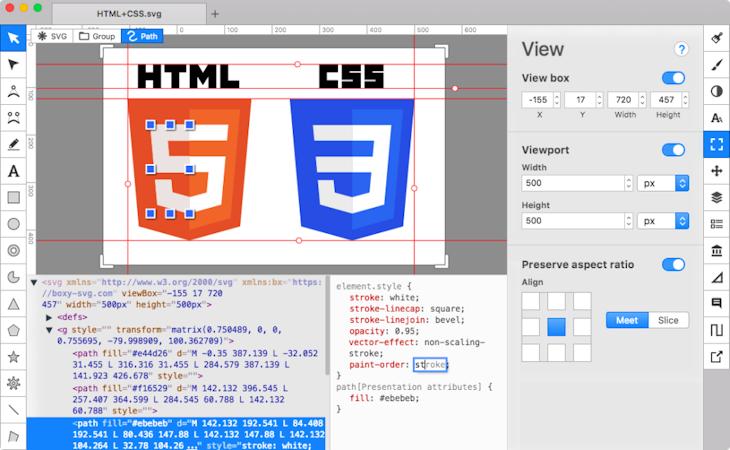Select top-left align cell

click(x=531, y=301)
